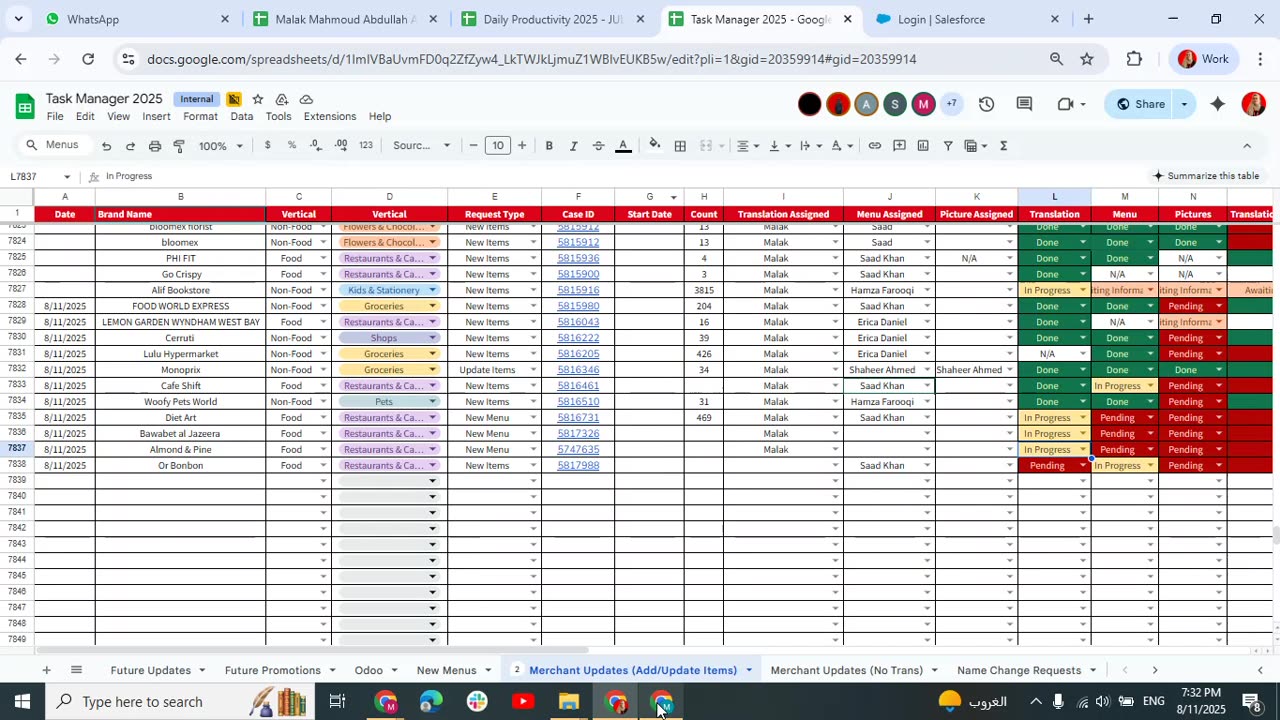Open the Format menu
Image resolution: width=1280 pixels, height=720 pixels.
click(x=200, y=117)
